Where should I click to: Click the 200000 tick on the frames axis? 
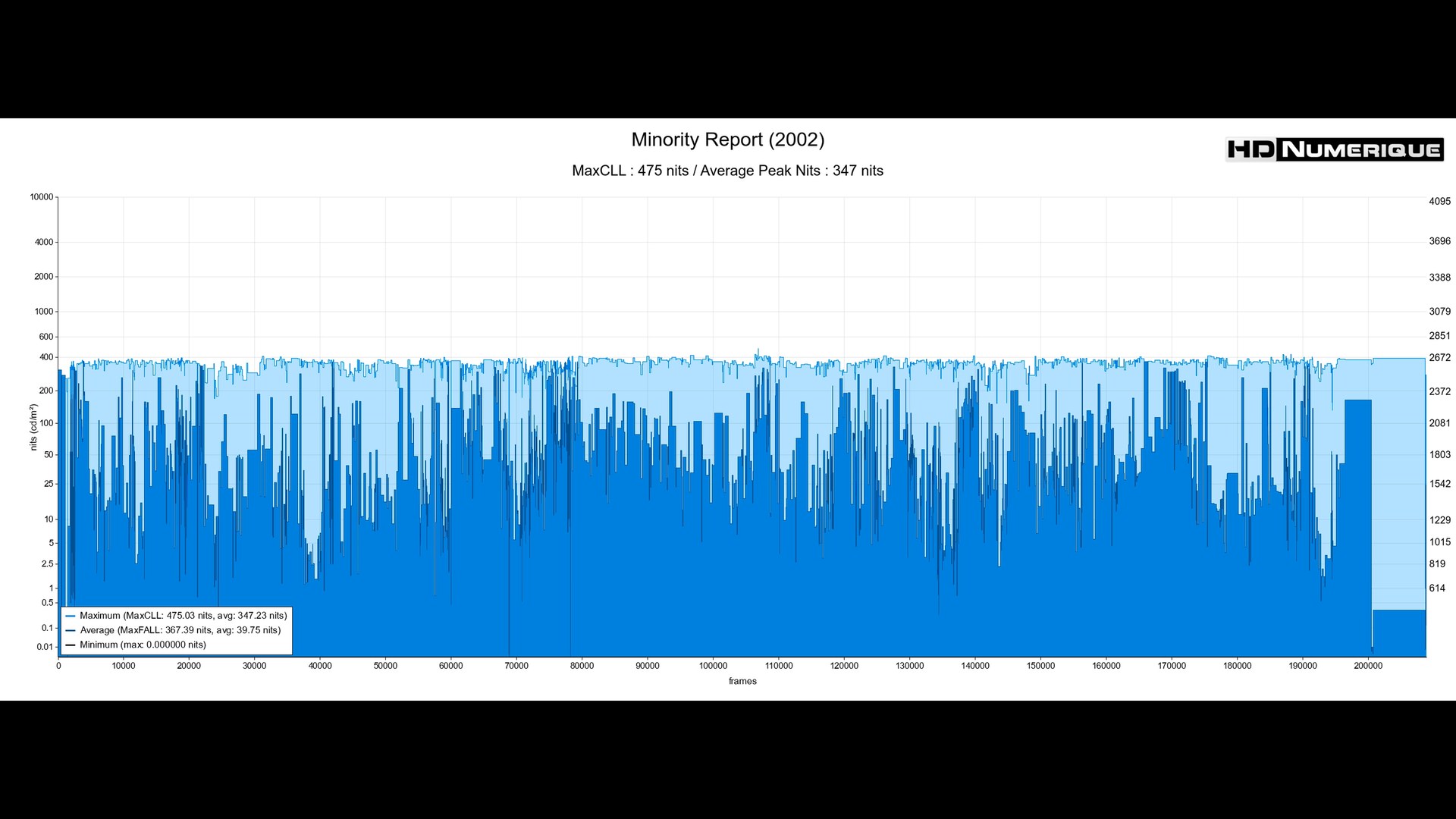click(1367, 666)
